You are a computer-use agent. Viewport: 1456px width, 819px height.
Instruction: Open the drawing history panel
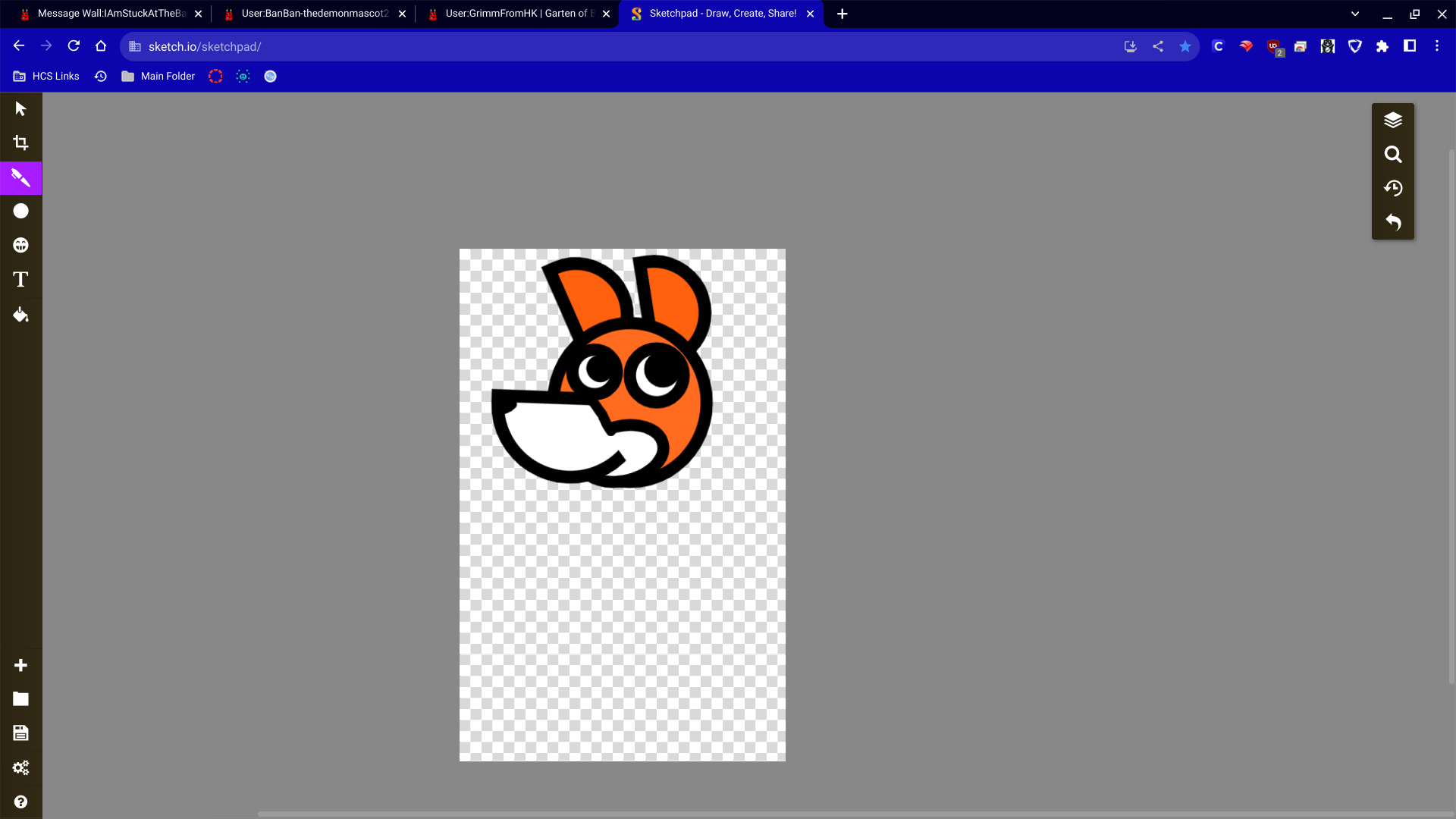pyautogui.click(x=1393, y=188)
